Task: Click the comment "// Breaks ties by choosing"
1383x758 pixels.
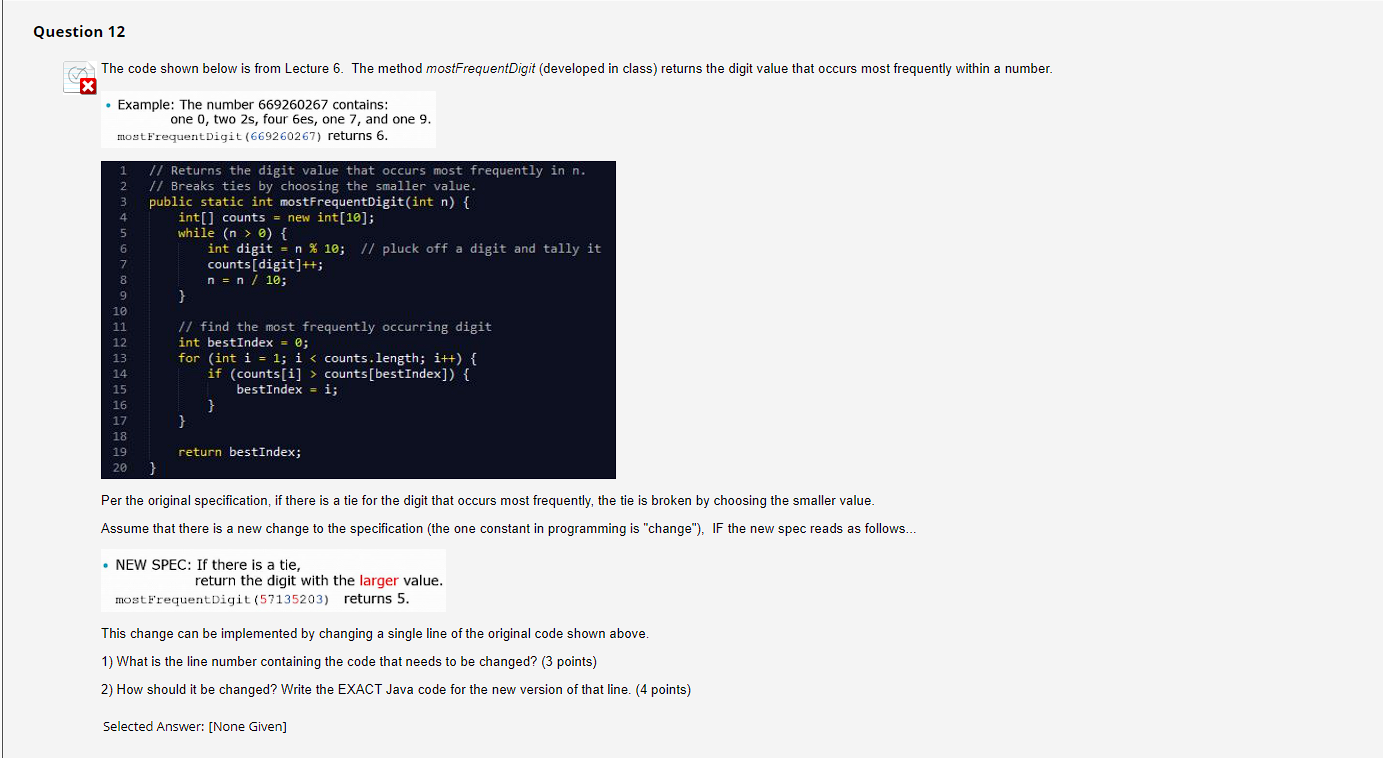Action: [313, 186]
